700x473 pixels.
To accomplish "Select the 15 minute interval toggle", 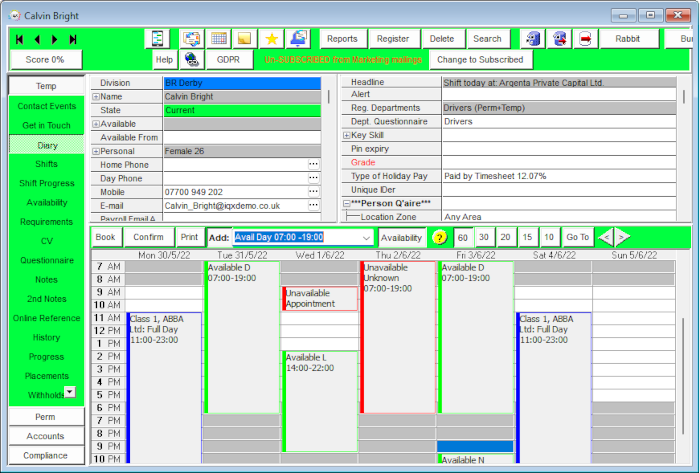I will coord(527,237).
